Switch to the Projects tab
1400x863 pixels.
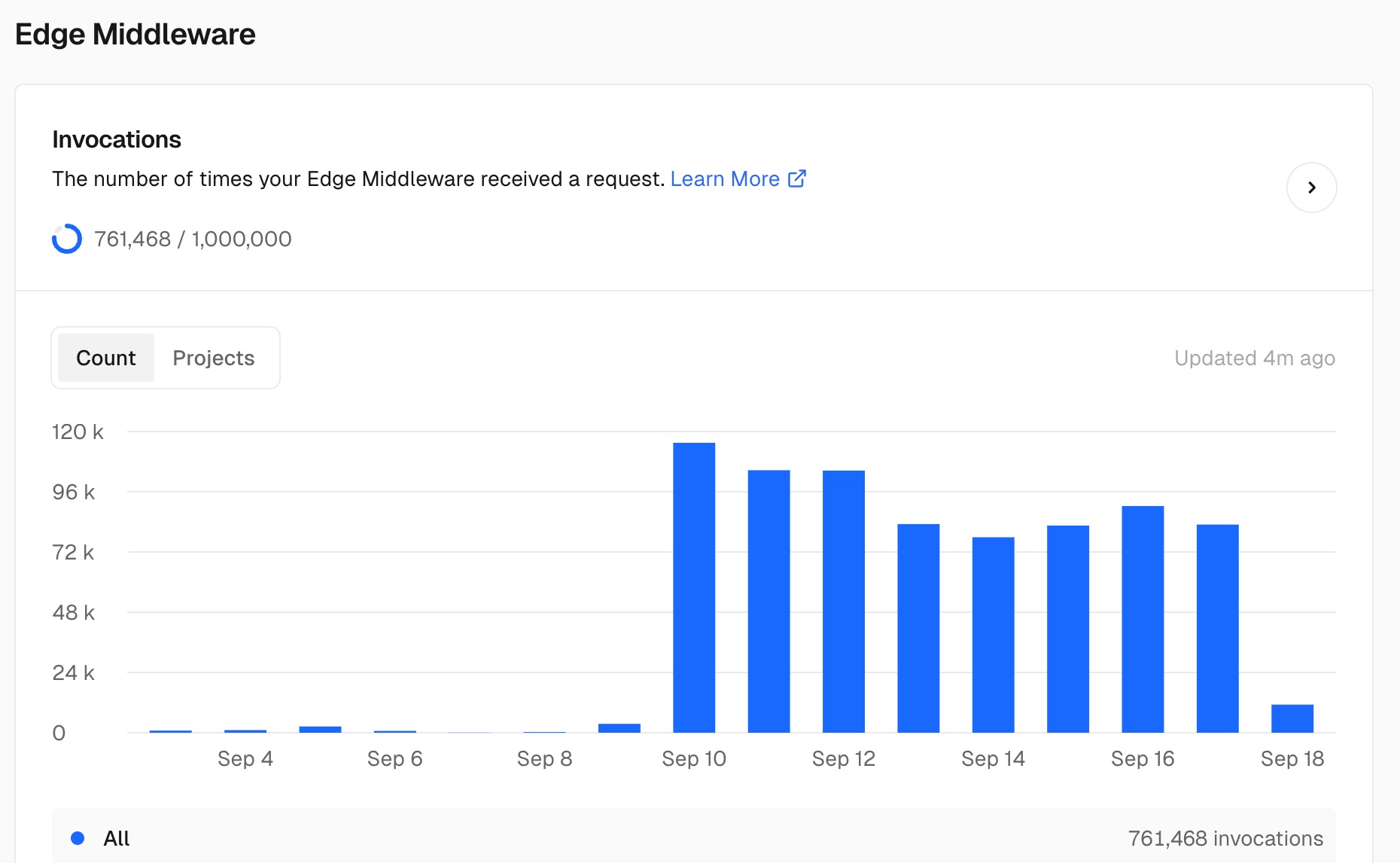pos(214,358)
